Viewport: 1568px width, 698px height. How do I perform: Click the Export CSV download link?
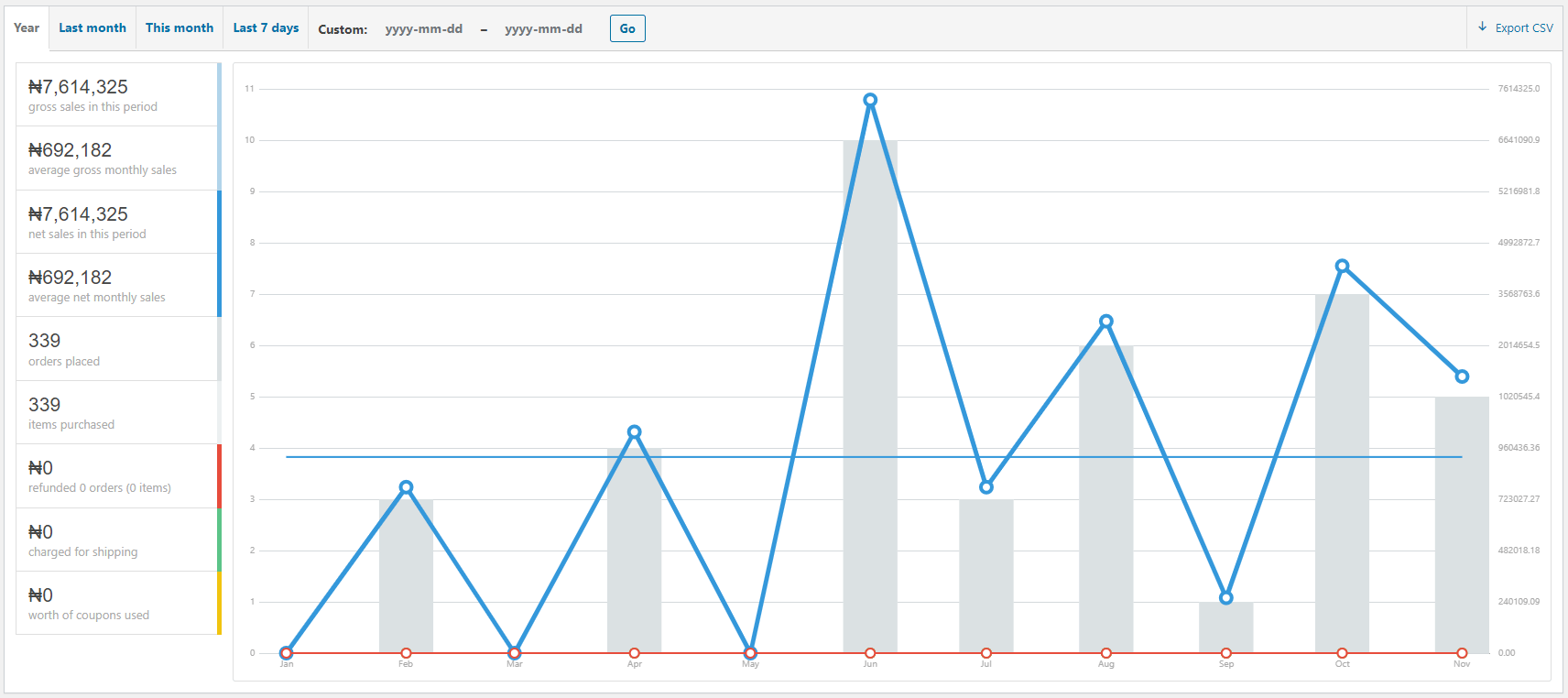coord(1516,28)
